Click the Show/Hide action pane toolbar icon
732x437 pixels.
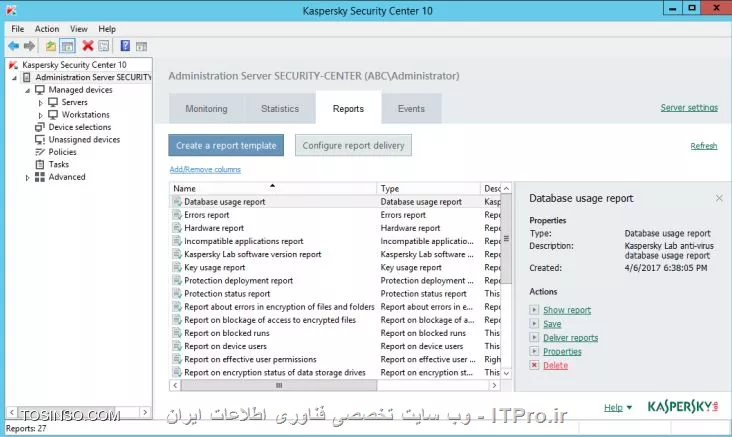141,46
